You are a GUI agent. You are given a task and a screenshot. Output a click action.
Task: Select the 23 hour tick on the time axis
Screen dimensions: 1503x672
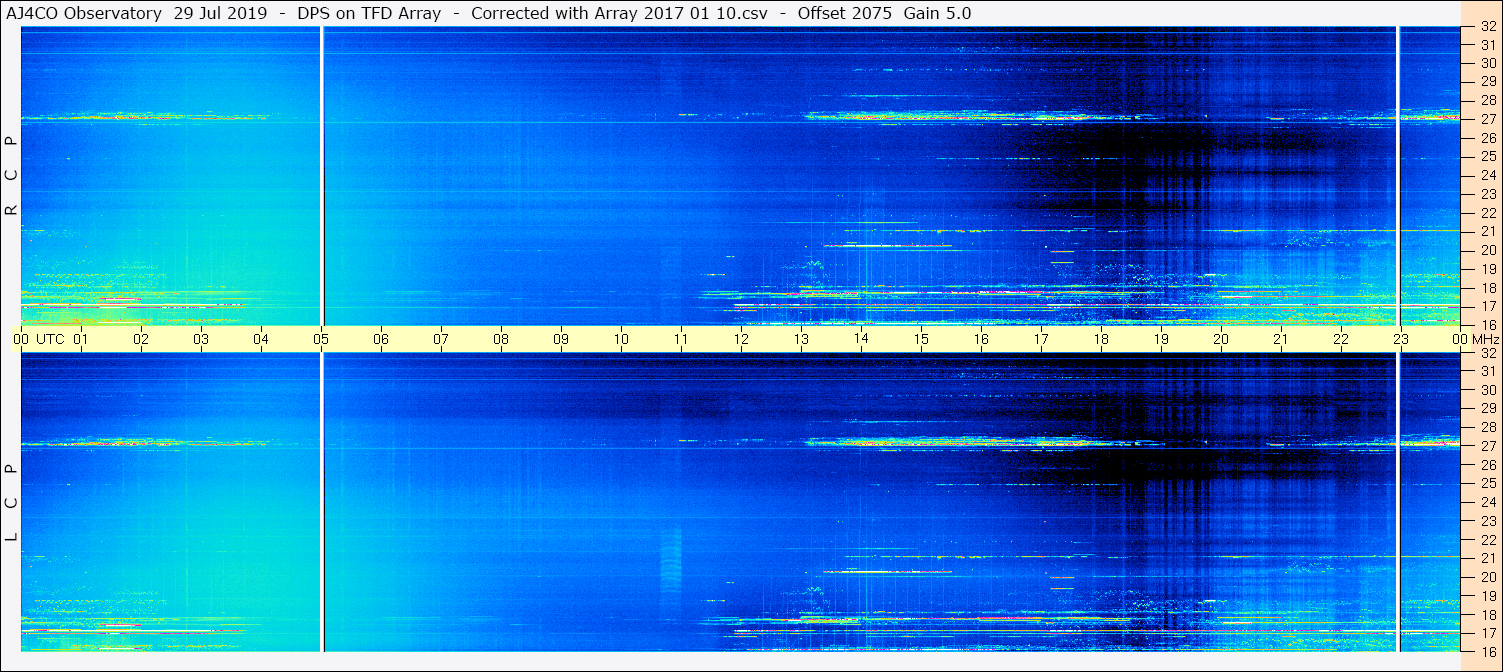[1401, 339]
